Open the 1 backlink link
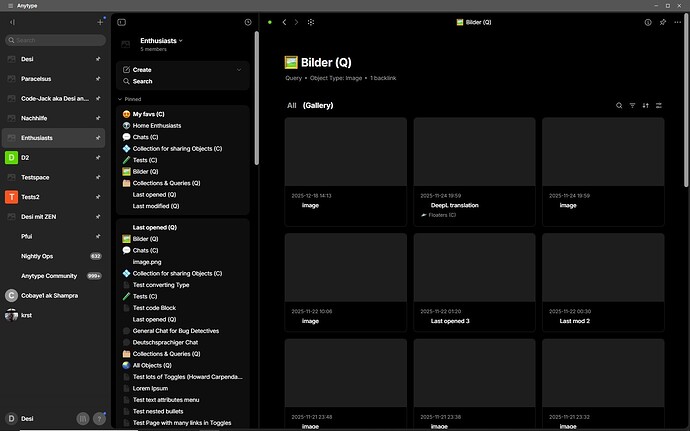This screenshot has height=431, width=690. pyautogui.click(x=383, y=78)
